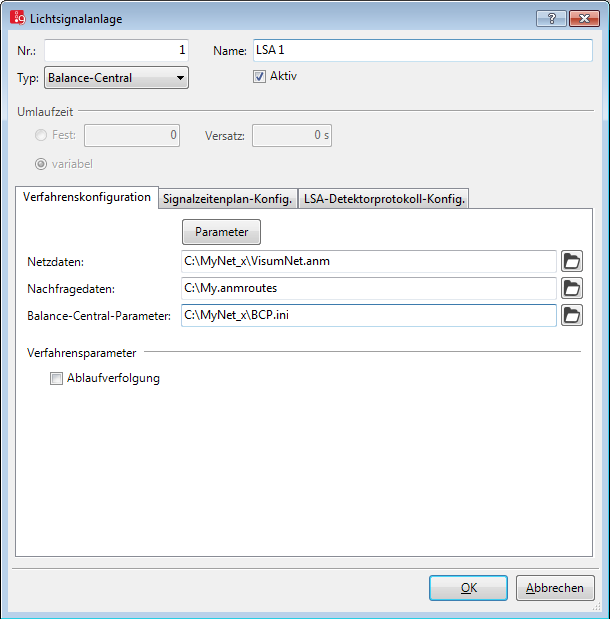
Task: Click the Netzdaten path text field
Action: [367, 262]
